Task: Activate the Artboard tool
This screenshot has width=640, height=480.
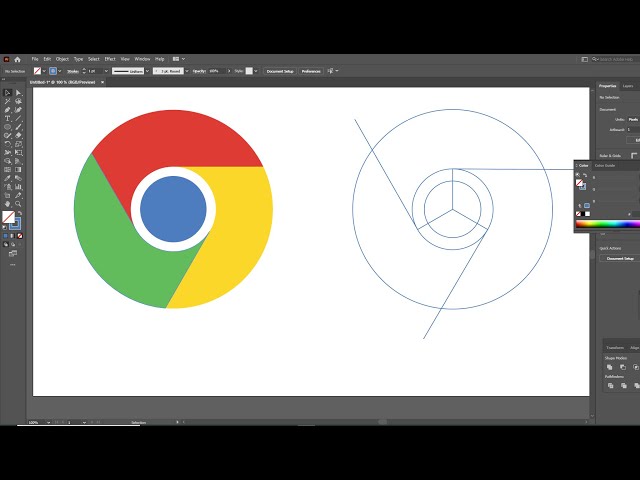Action: [7, 196]
